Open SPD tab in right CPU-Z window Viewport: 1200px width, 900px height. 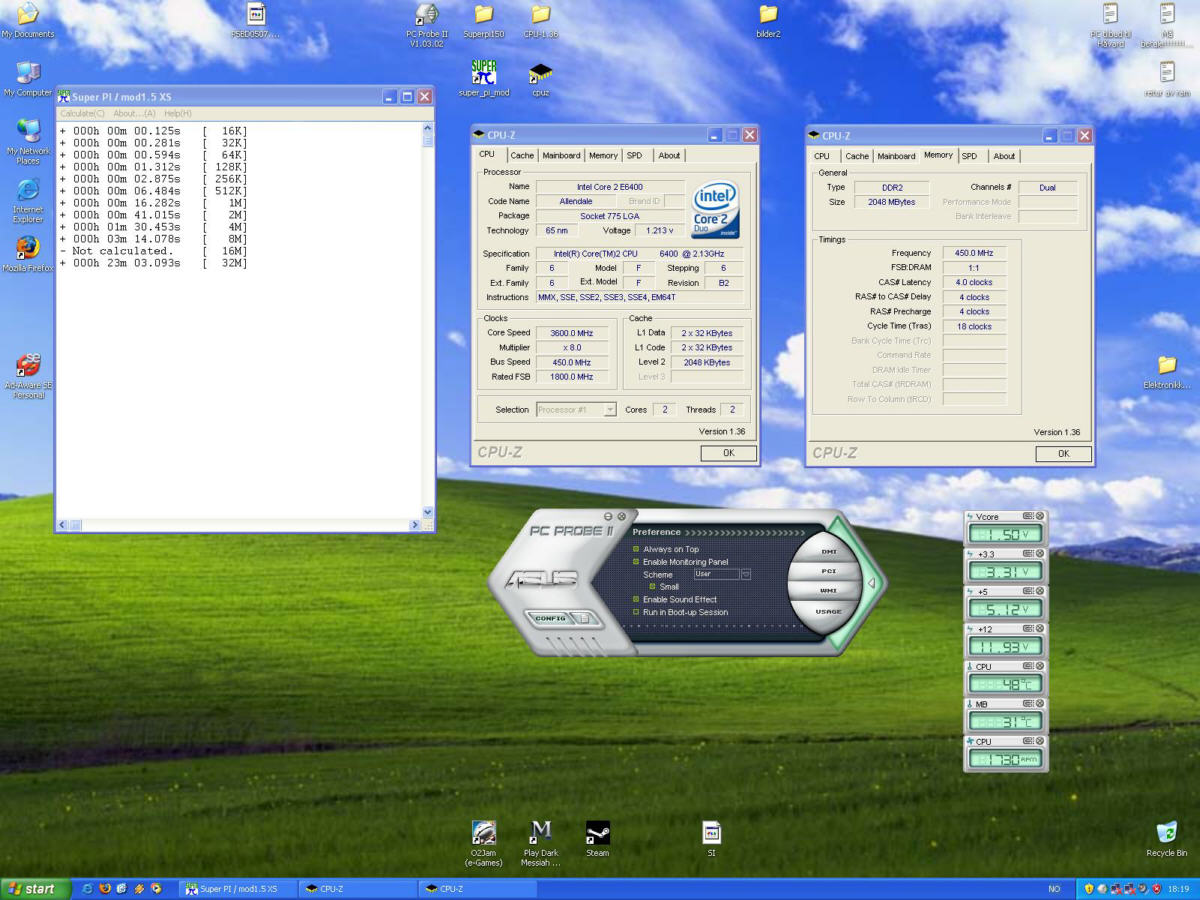coord(970,156)
